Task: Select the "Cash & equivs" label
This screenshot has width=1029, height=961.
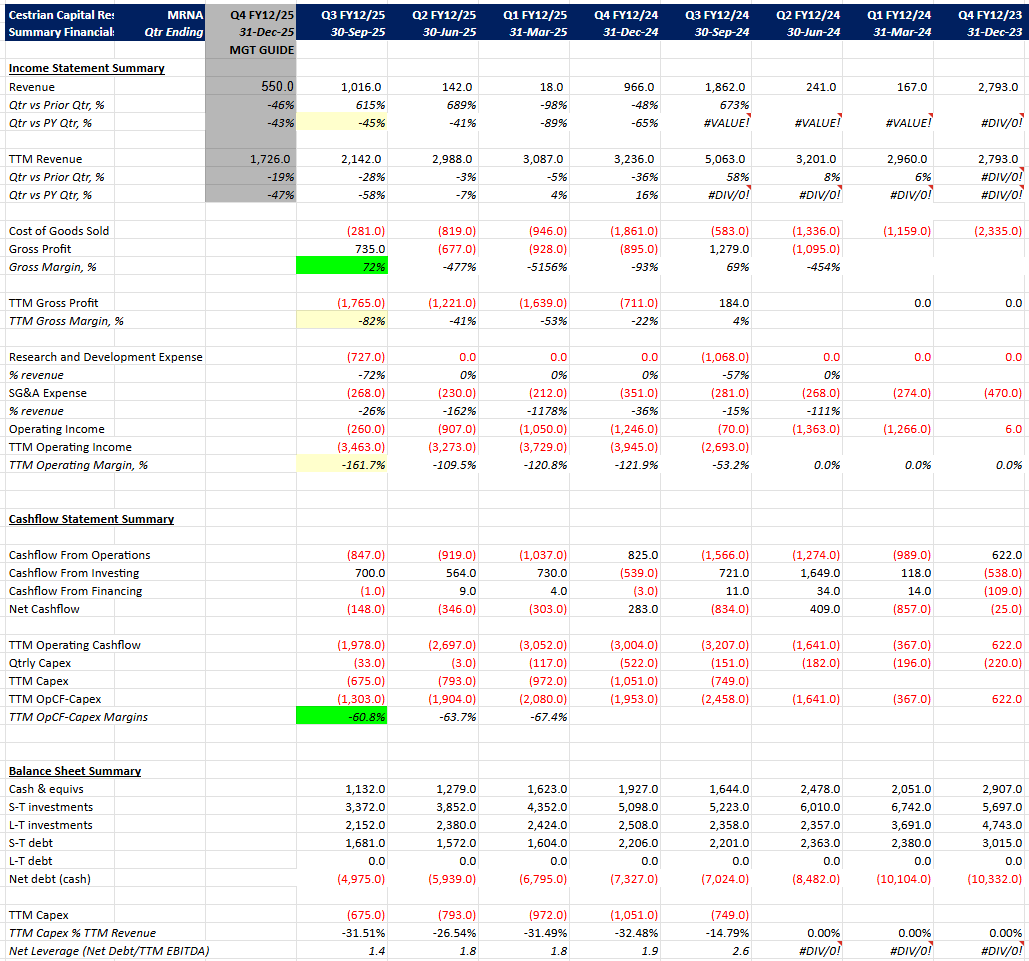Action: coord(47,789)
